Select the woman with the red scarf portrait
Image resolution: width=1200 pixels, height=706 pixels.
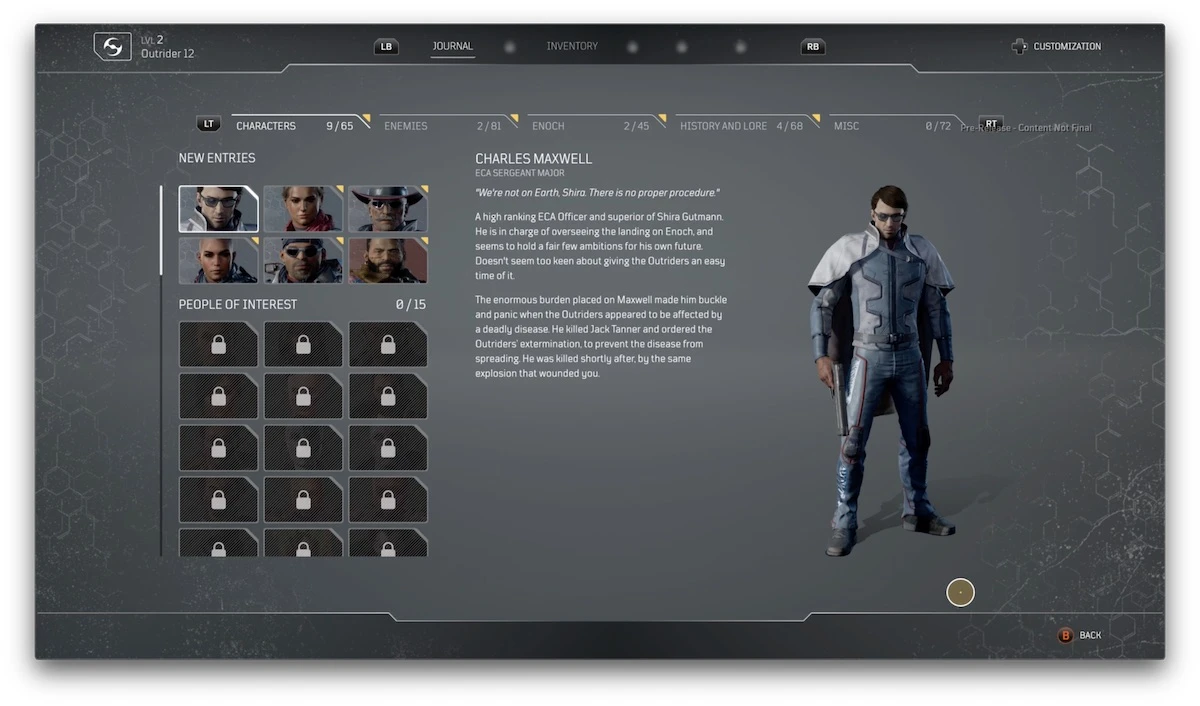(303, 208)
